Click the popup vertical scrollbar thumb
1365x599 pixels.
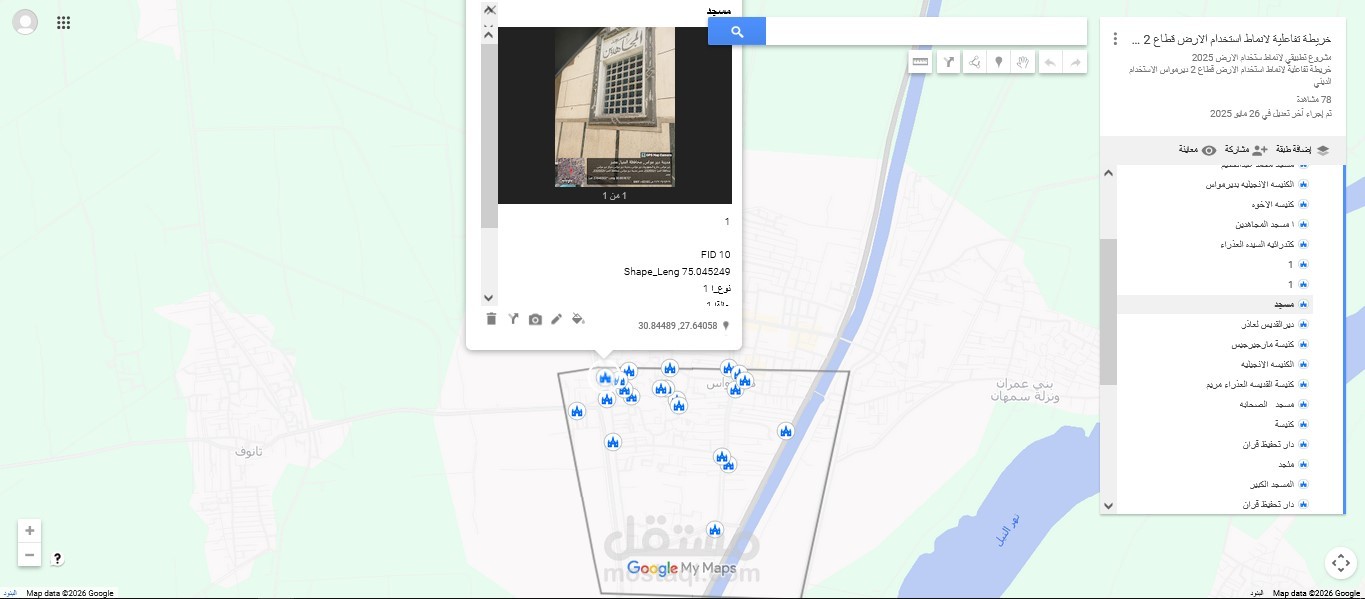point(489,135)
